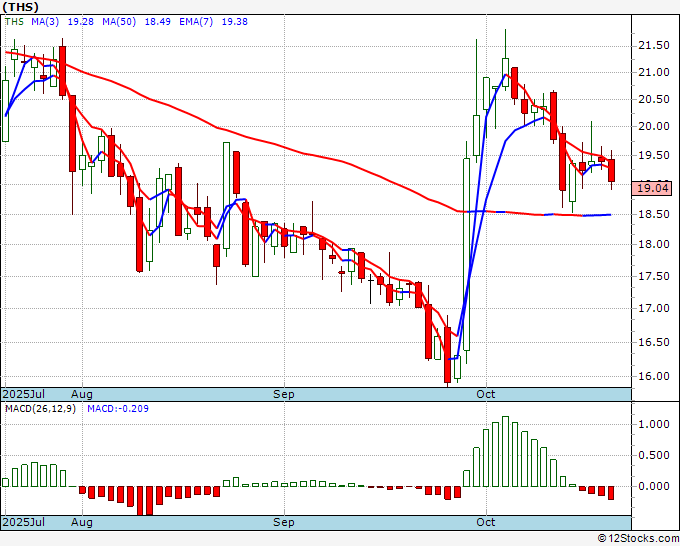
Task: Click 2025Jul on the MACD panel time axis
Action: (x=24, y=522)
